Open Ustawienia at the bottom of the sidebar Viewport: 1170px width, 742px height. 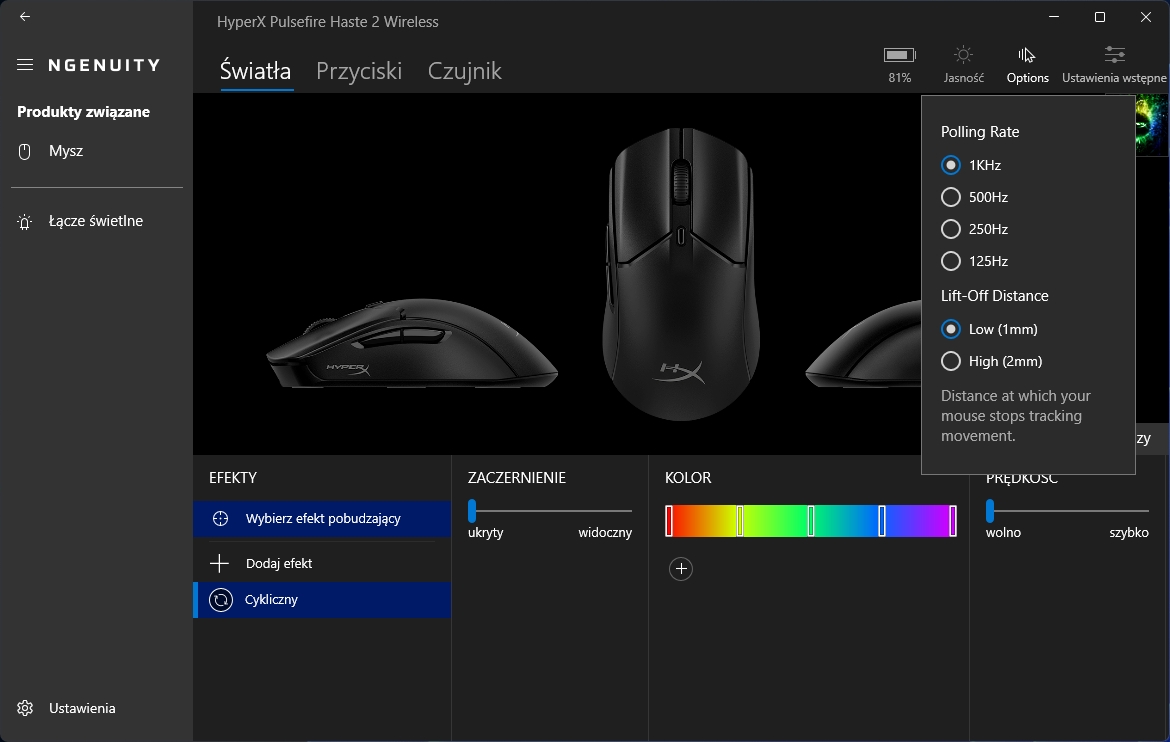click(96, 708)
